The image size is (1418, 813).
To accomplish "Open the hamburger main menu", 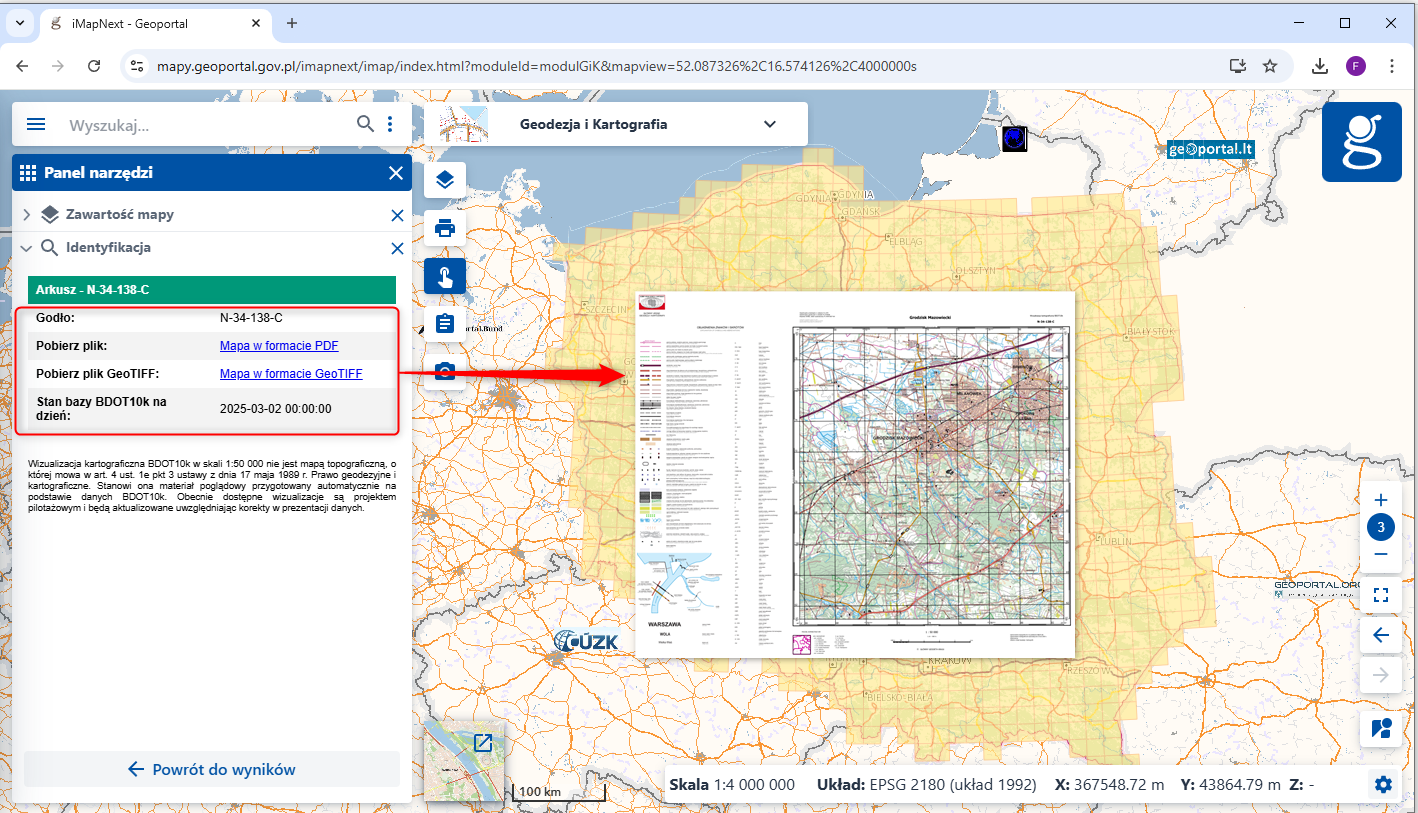I will tap(36, 125).
